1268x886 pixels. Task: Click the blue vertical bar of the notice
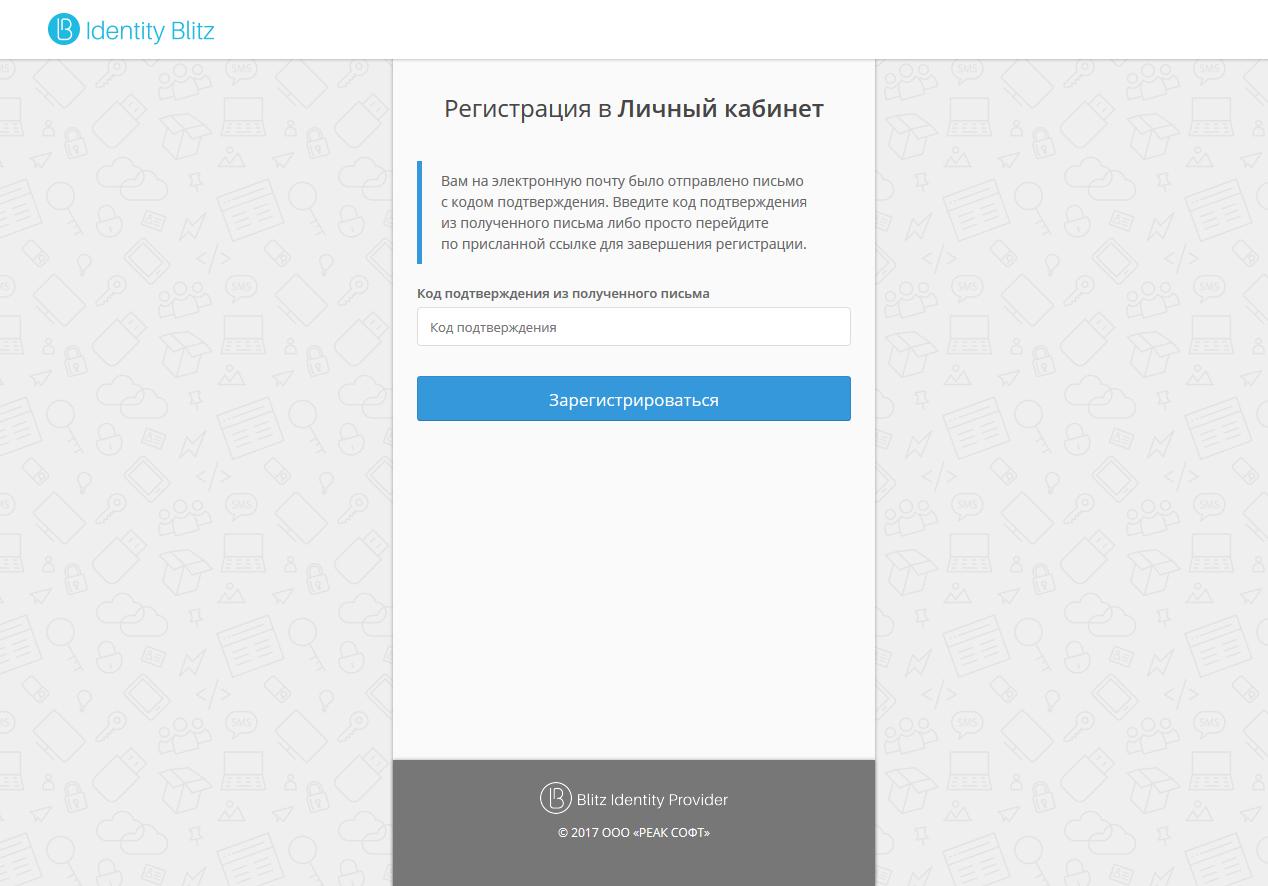419,212
